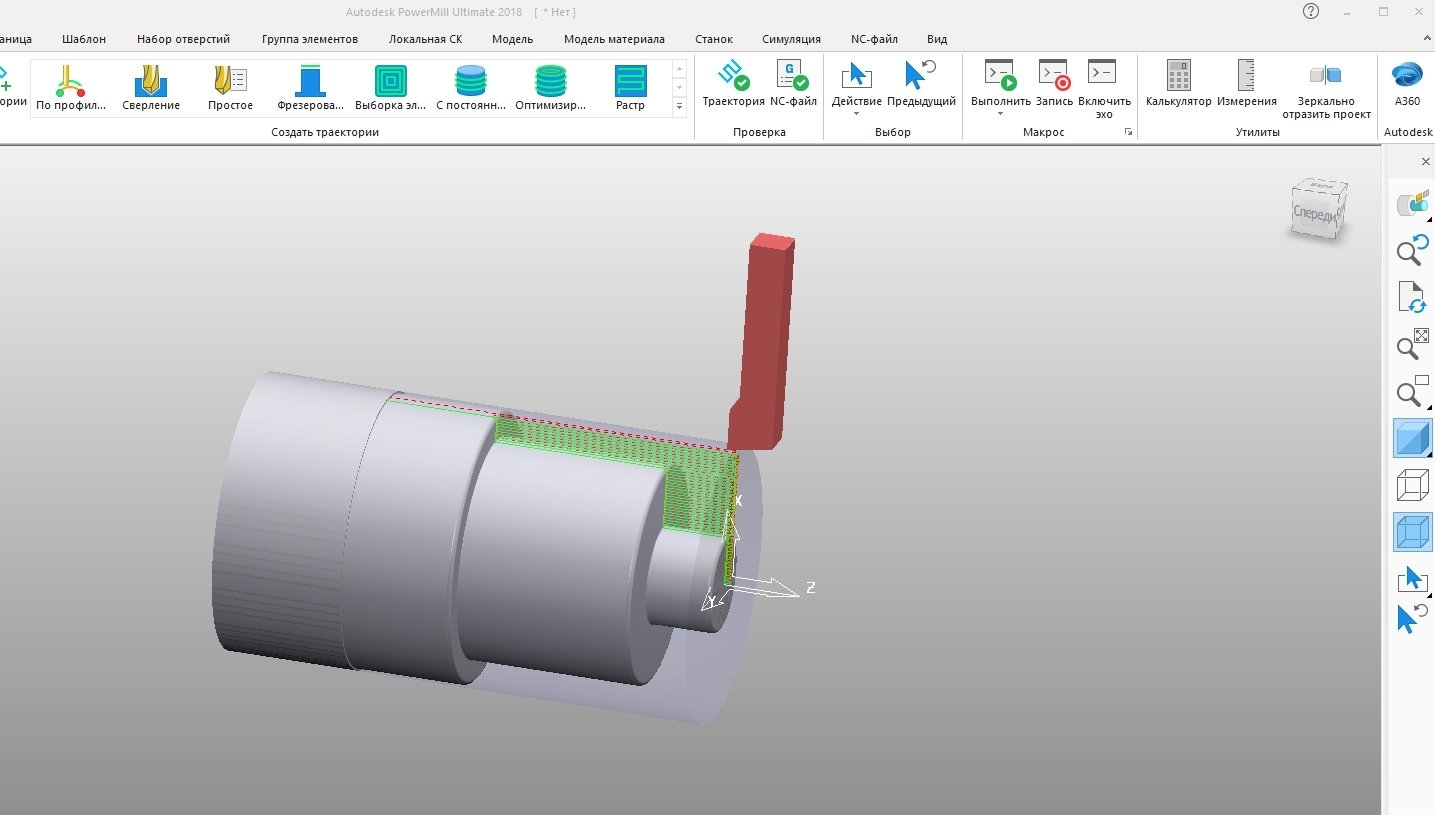Select the Сверление (Drilling) toolpath tool
The image size is (1435, 815).
(x=150, y=87)
